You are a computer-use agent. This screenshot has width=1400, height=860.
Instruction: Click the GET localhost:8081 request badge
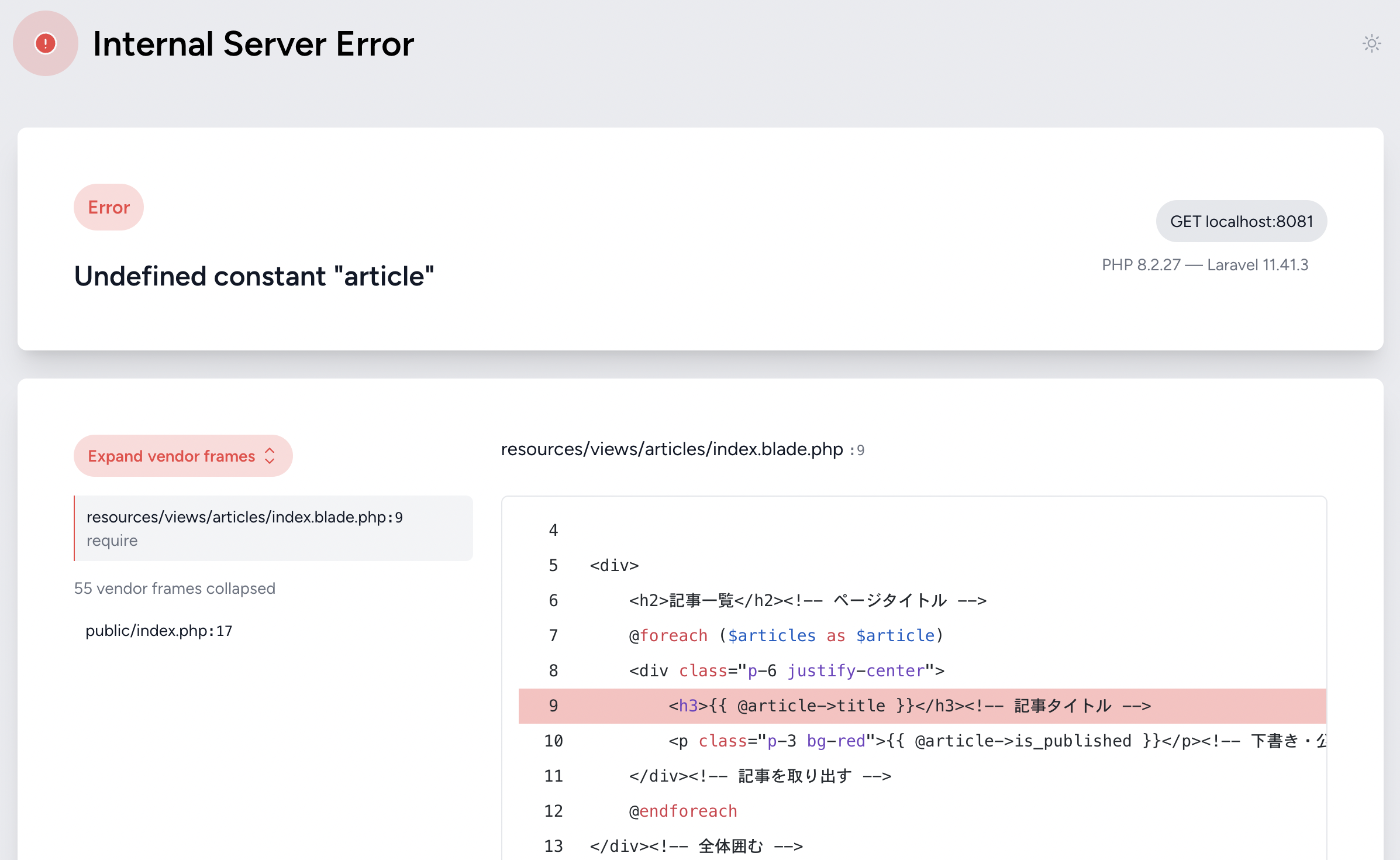pyautogui.click(x=1241, y=221)
